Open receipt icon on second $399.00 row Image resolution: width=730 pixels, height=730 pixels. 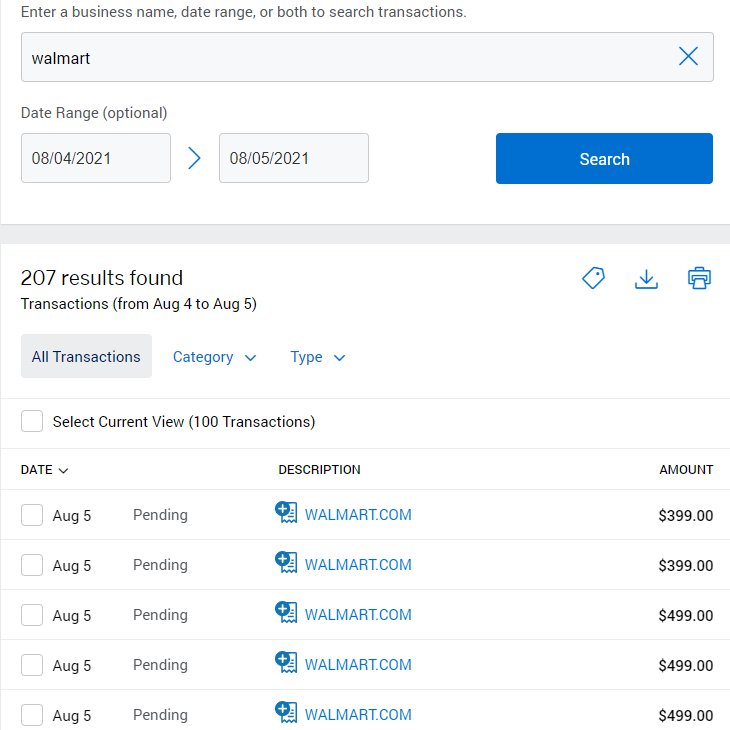[x=286, y=562]
